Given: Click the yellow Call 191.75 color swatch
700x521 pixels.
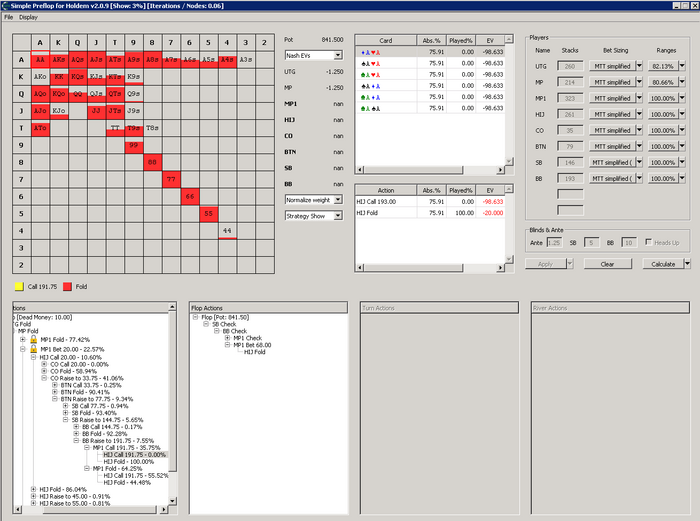Looking at the screenshot, I should pyautogui.click(x=19, y=287).
